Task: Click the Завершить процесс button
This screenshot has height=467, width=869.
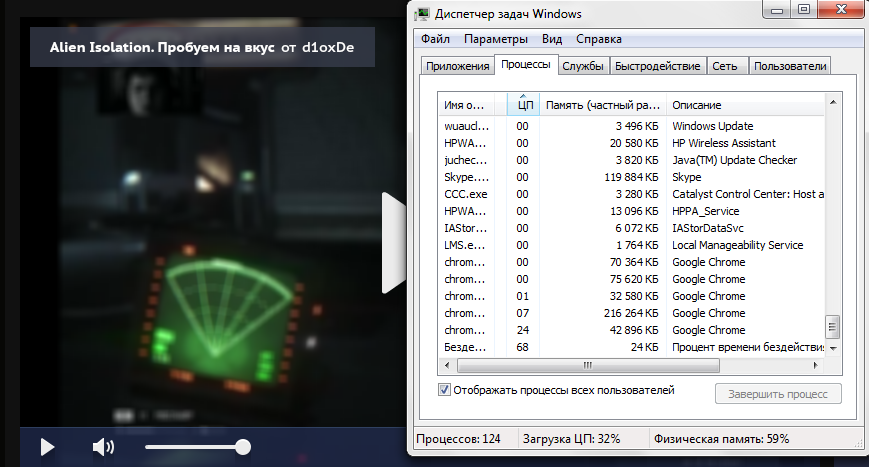Action: pyautogui.click(x=778, y=394)
